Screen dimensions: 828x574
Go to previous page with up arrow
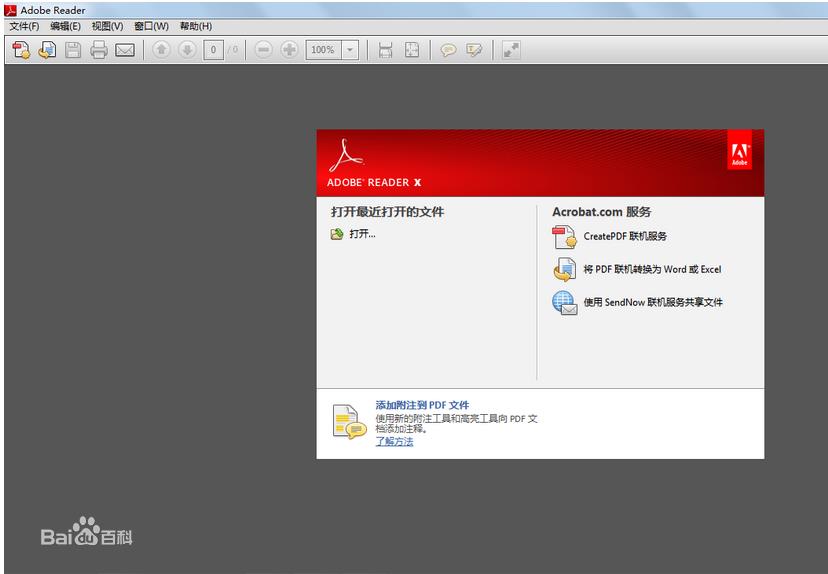click(161, 50)
